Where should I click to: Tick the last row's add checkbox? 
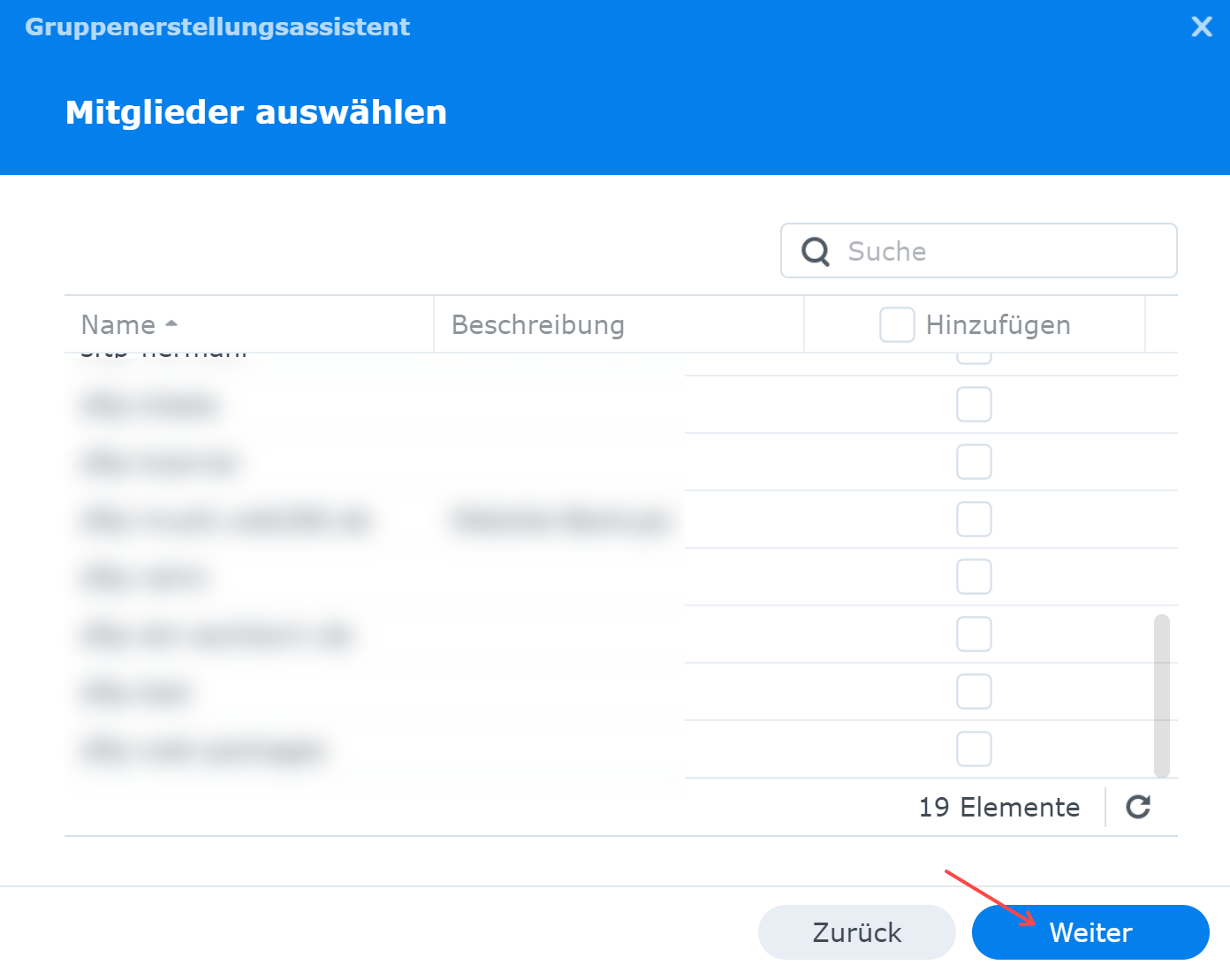(x=974, y=749)
